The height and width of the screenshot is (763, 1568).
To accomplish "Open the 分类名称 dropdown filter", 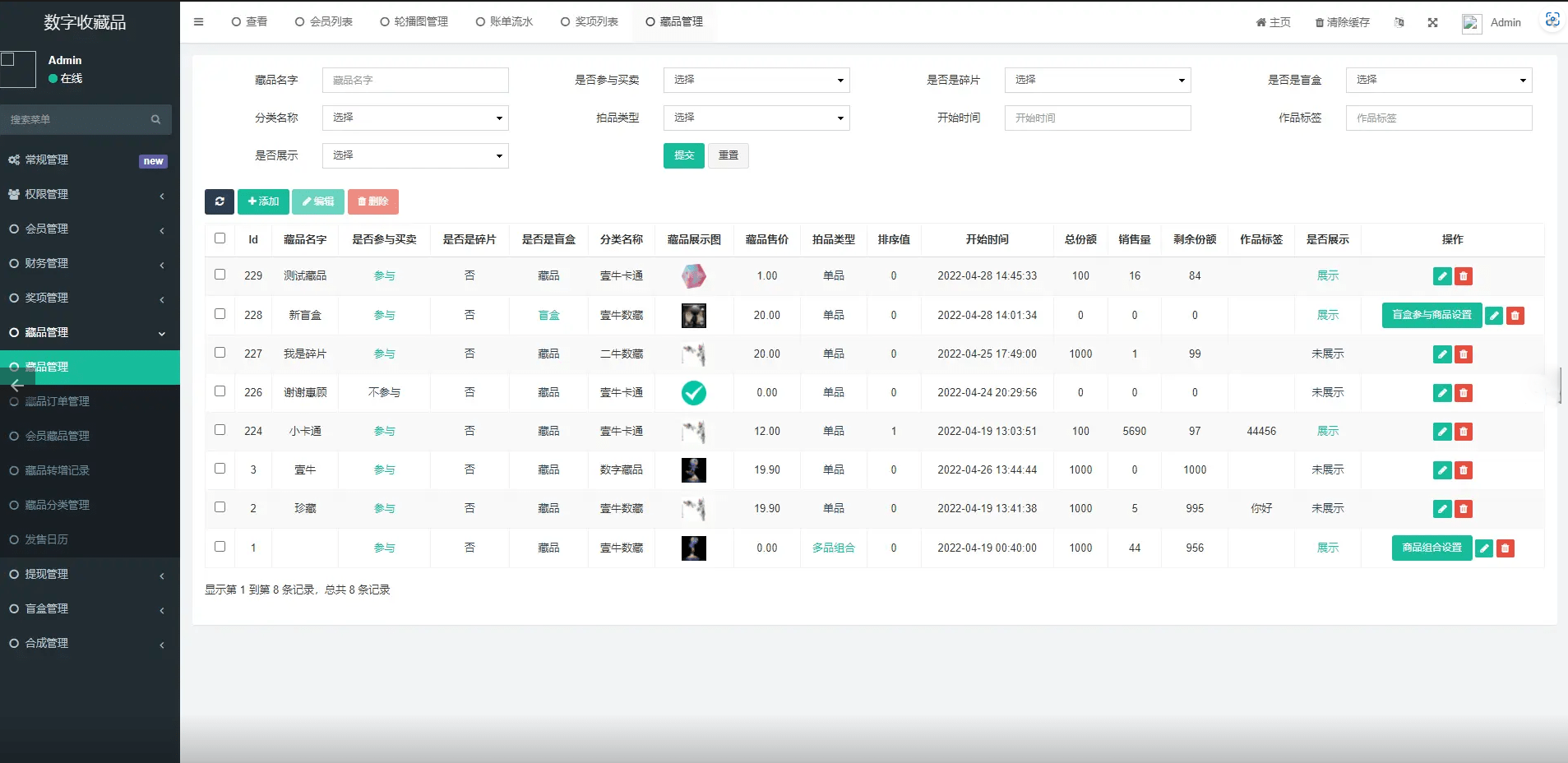I will click(415, 118).
